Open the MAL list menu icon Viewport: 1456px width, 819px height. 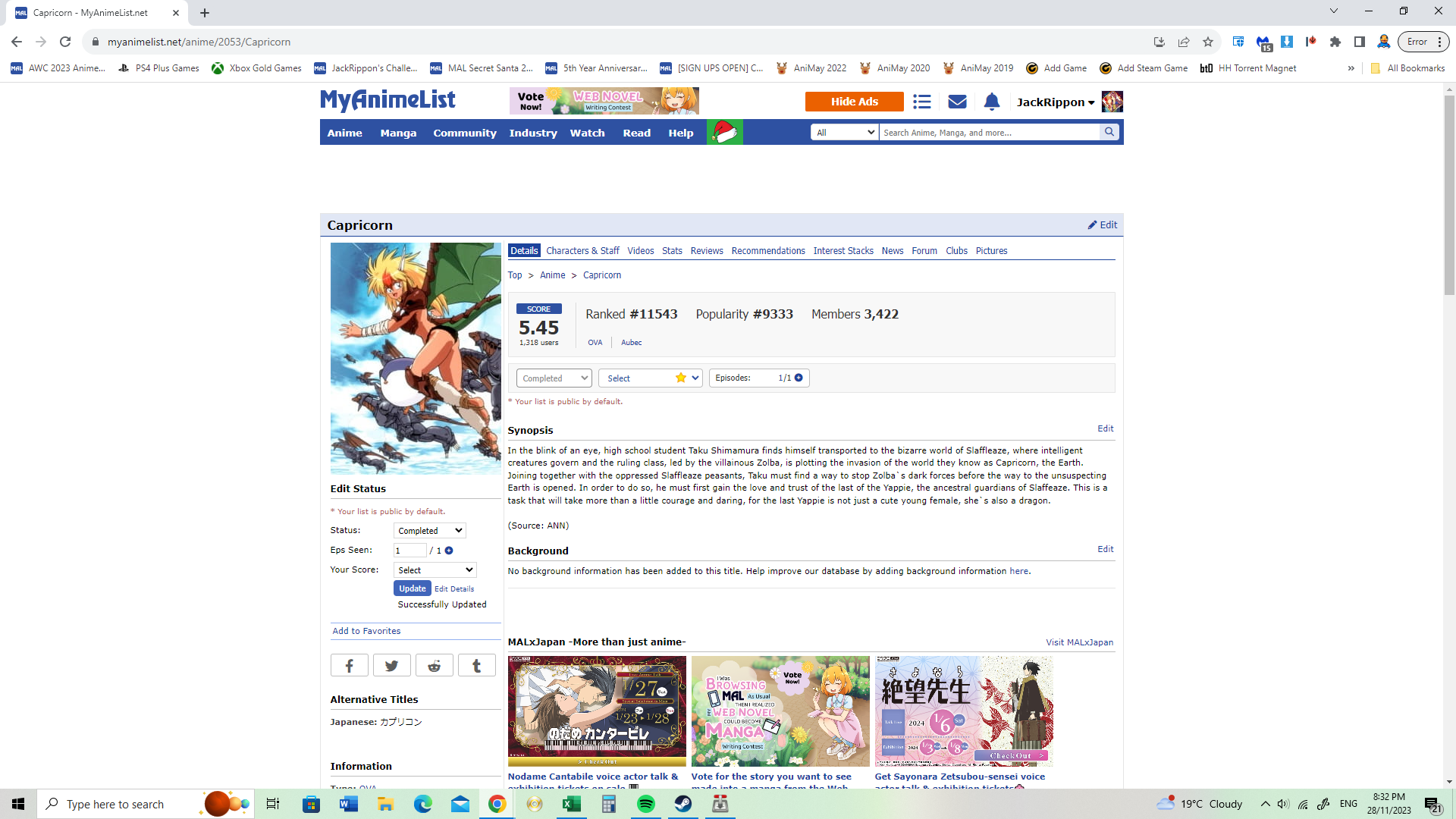(x=922, y=102)
